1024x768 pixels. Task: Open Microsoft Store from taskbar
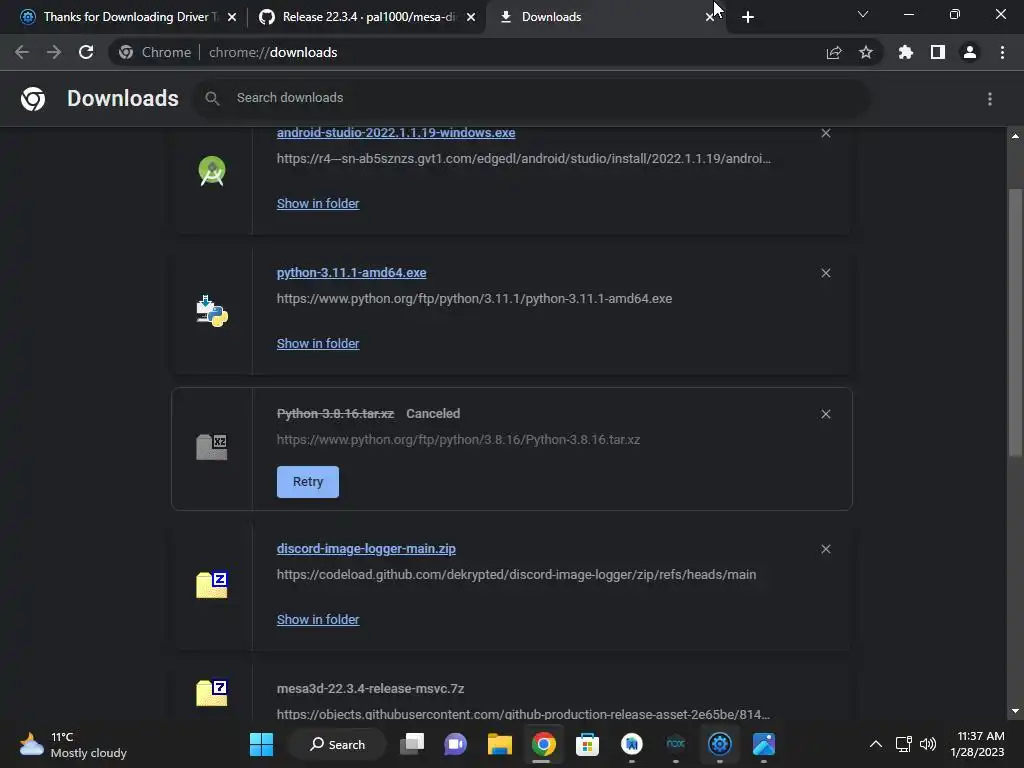tap(587, 744)
